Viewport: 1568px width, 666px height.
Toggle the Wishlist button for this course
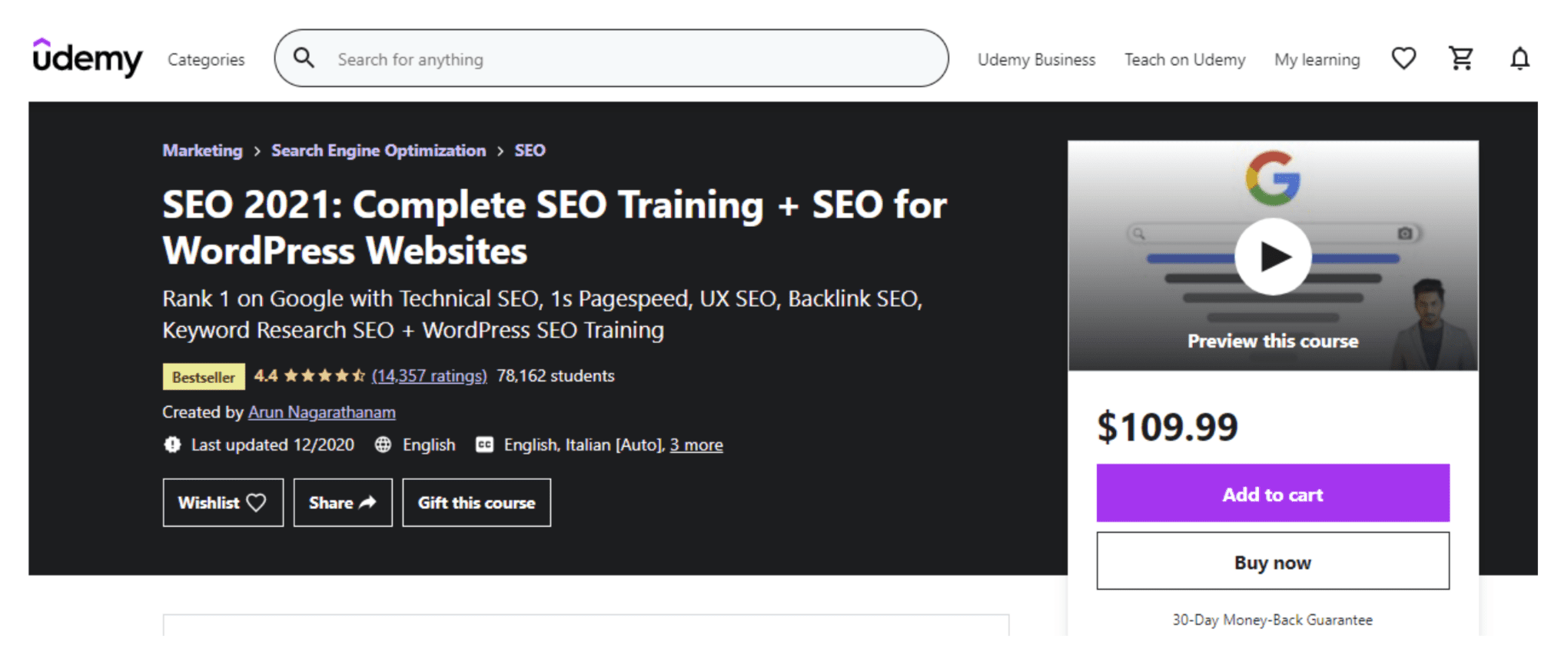pos(223,502)
